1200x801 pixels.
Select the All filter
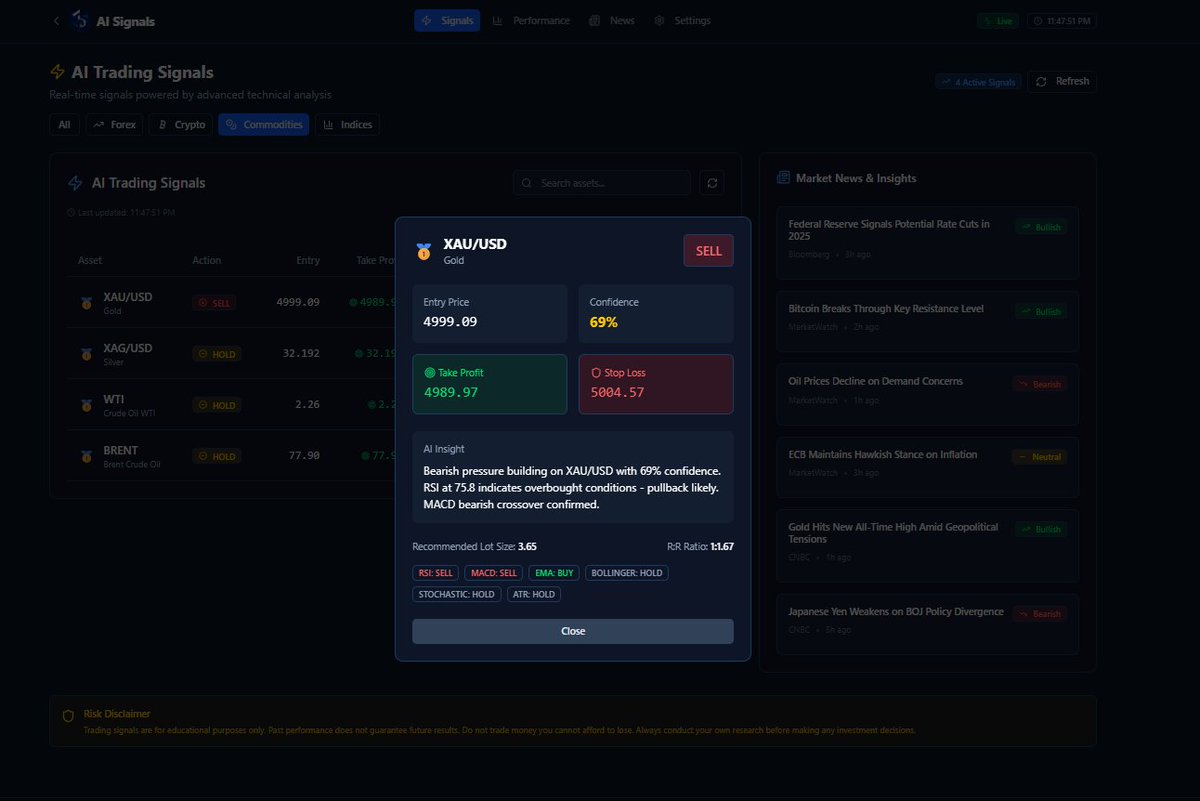[x=64, y=125]
